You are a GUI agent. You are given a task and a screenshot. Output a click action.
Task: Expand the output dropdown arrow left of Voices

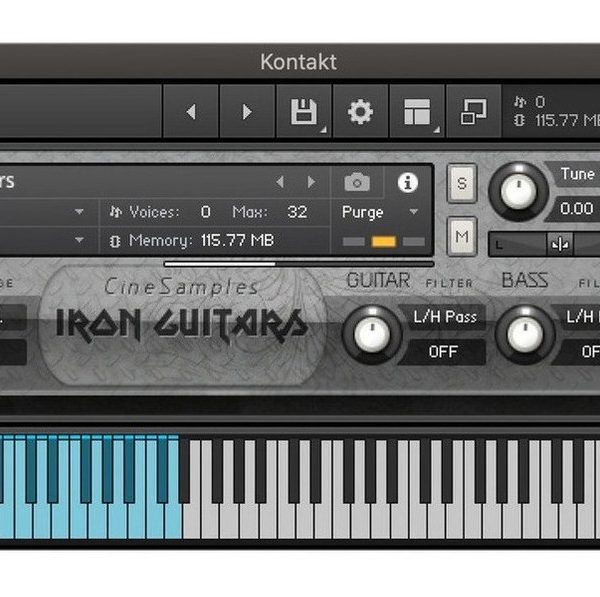click(79, 212)
